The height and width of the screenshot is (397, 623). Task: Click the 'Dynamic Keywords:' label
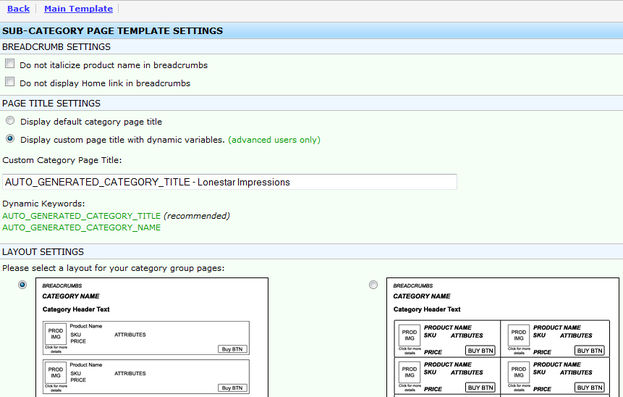tap(44, 204)
